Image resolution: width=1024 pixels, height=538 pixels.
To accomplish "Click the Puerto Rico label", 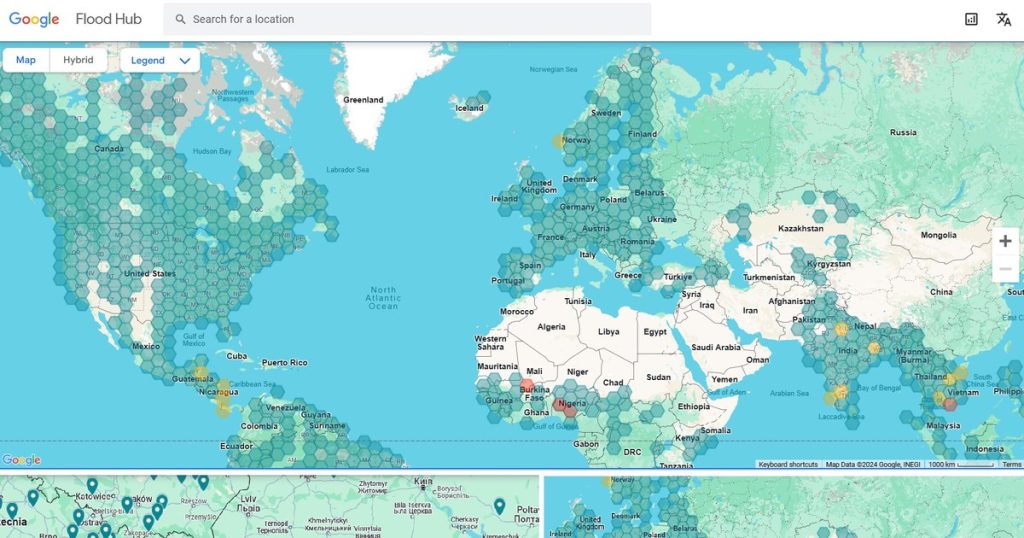I will point(284,362).
